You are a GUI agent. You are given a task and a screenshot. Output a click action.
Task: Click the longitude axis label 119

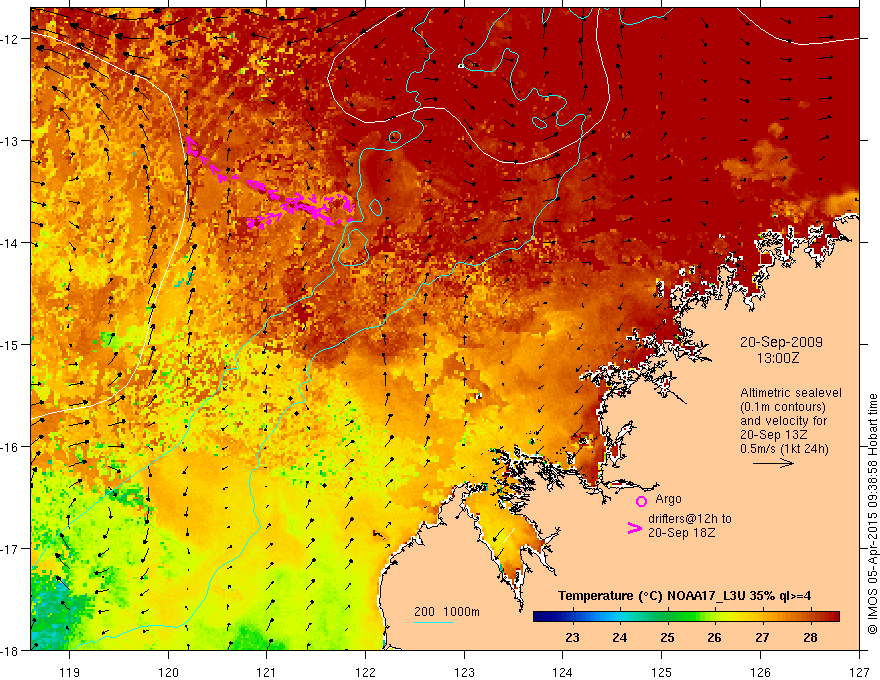(x=70, y=672)
